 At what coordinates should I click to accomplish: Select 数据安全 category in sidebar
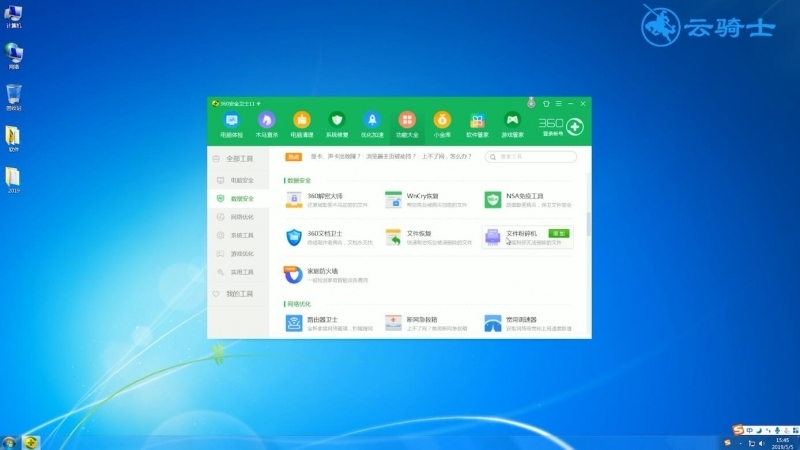(238, 198)
